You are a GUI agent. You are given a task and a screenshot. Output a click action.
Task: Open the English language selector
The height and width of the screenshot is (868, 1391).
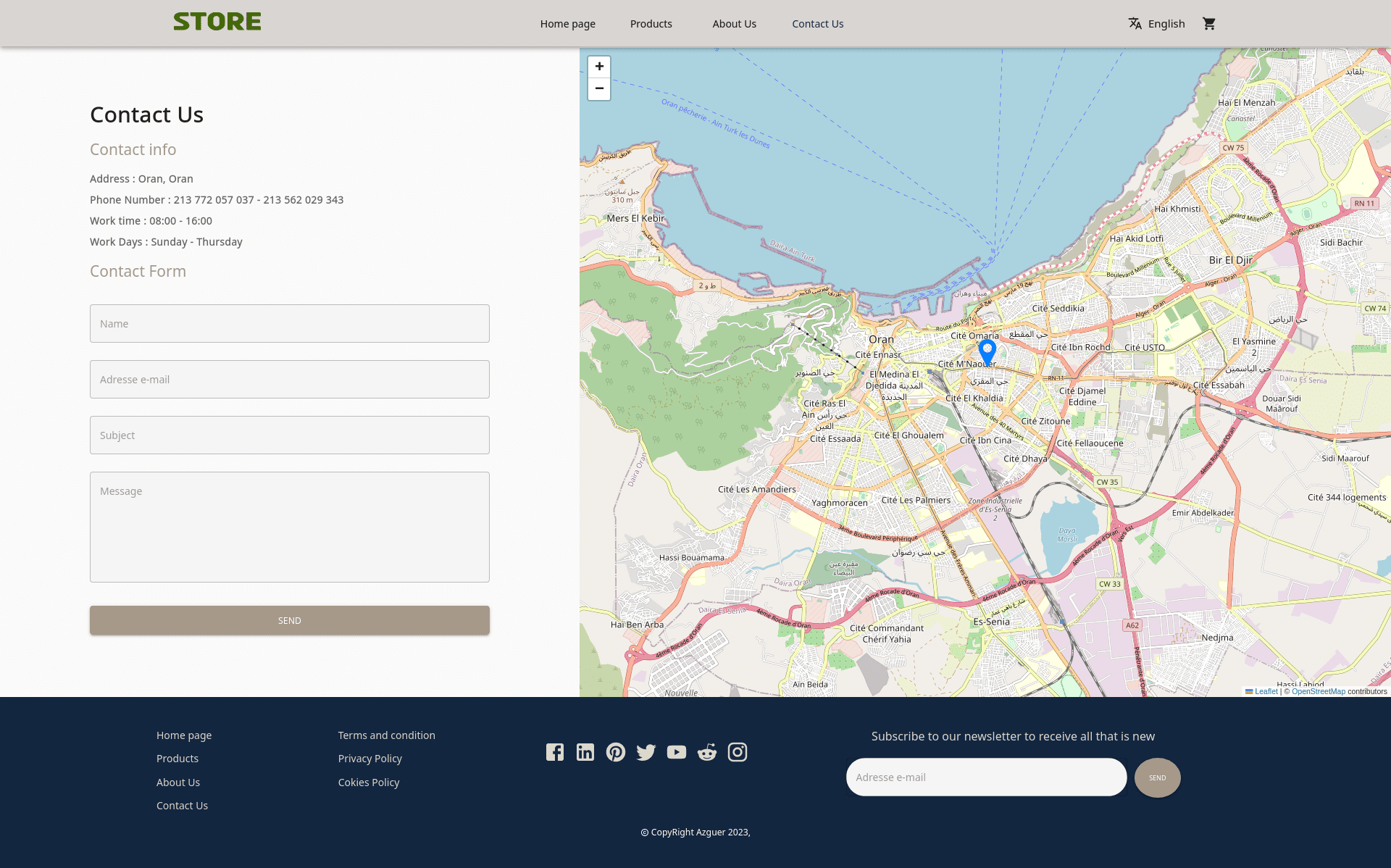pos(1157,24)
